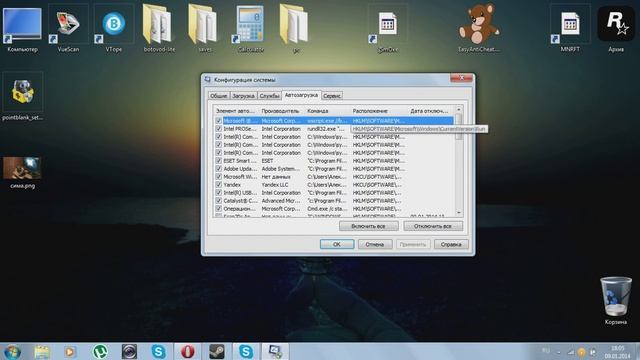Uncheck the Intel PROSe startup item

point(218,129)
